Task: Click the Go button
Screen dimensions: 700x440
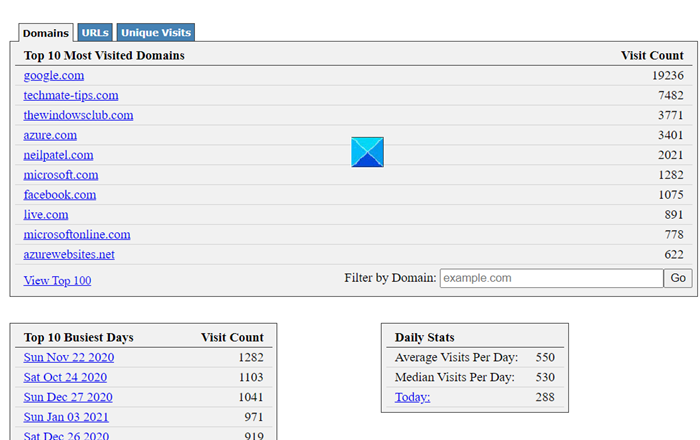Action: 678,278
